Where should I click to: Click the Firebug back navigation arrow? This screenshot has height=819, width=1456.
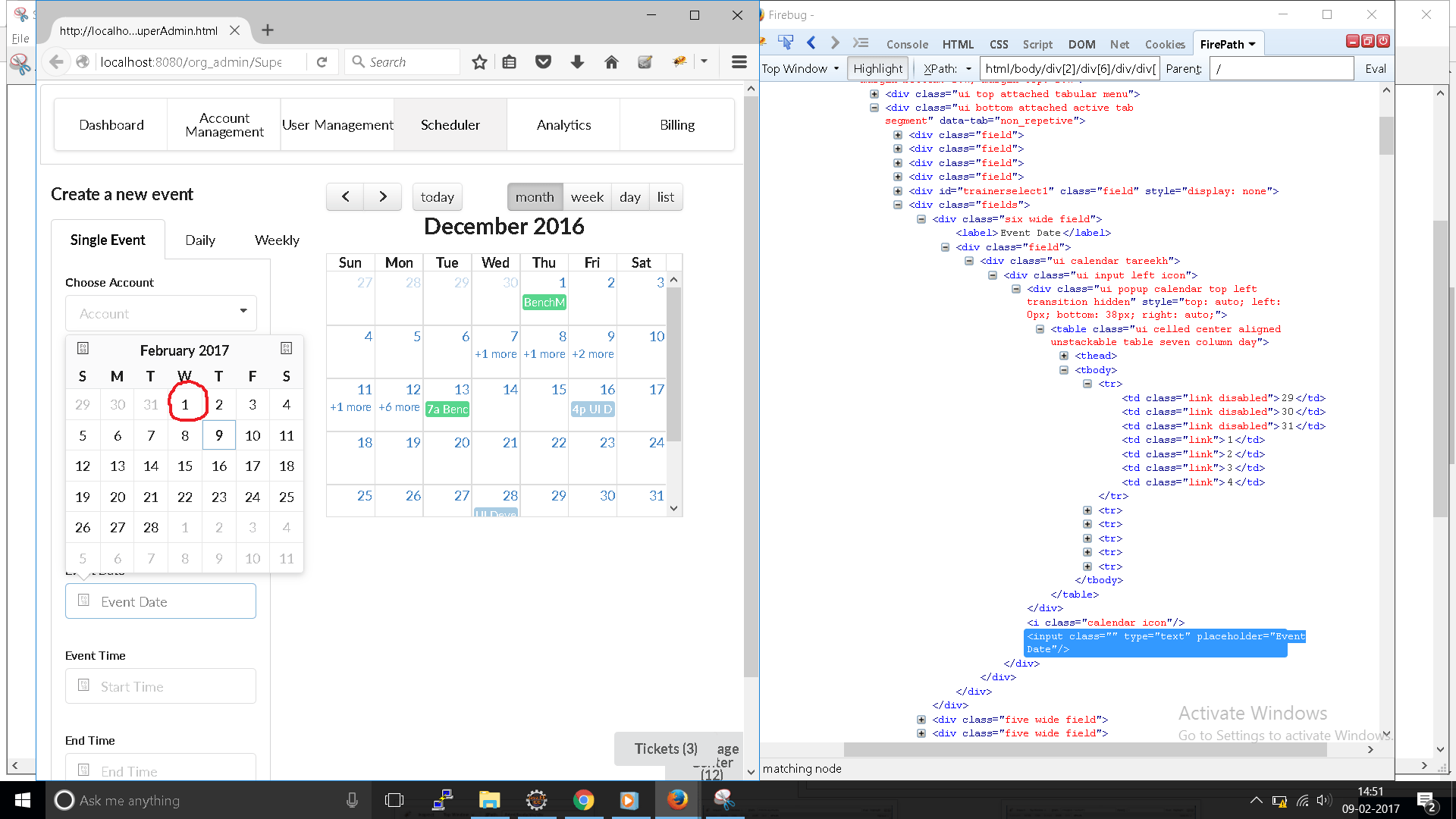[811, 42]
